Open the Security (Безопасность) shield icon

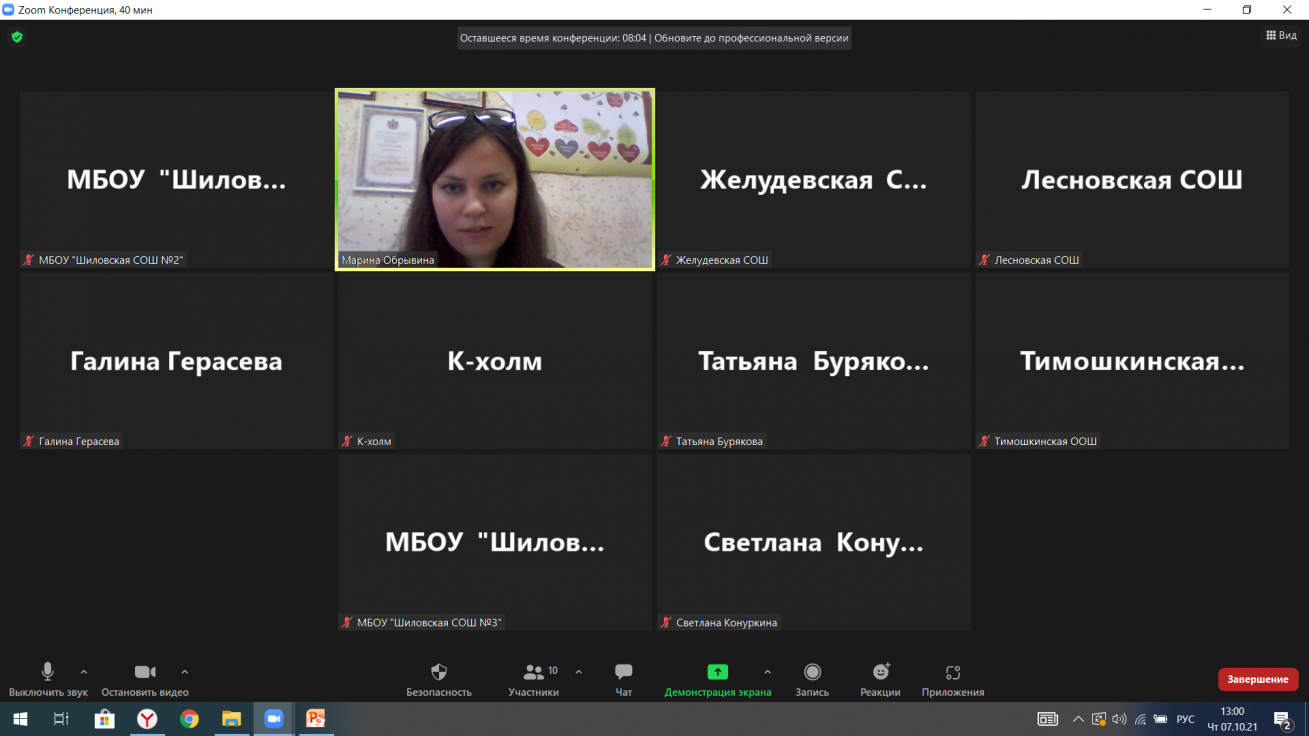(438, 673)
